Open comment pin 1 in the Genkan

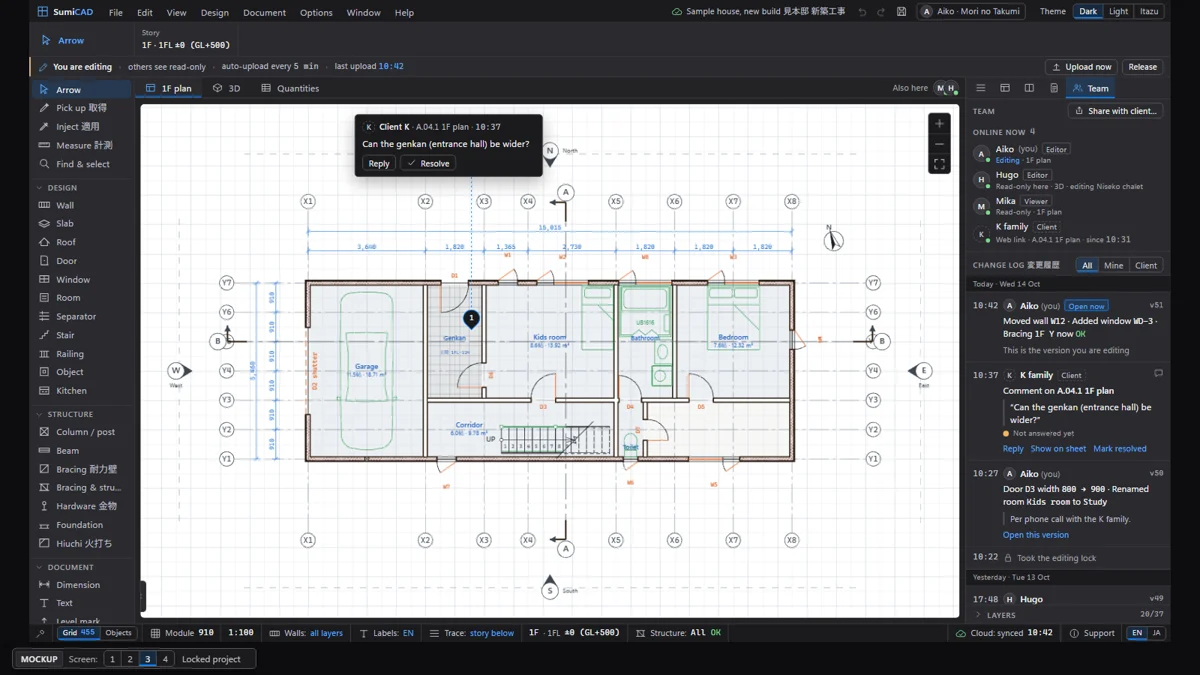471,319
